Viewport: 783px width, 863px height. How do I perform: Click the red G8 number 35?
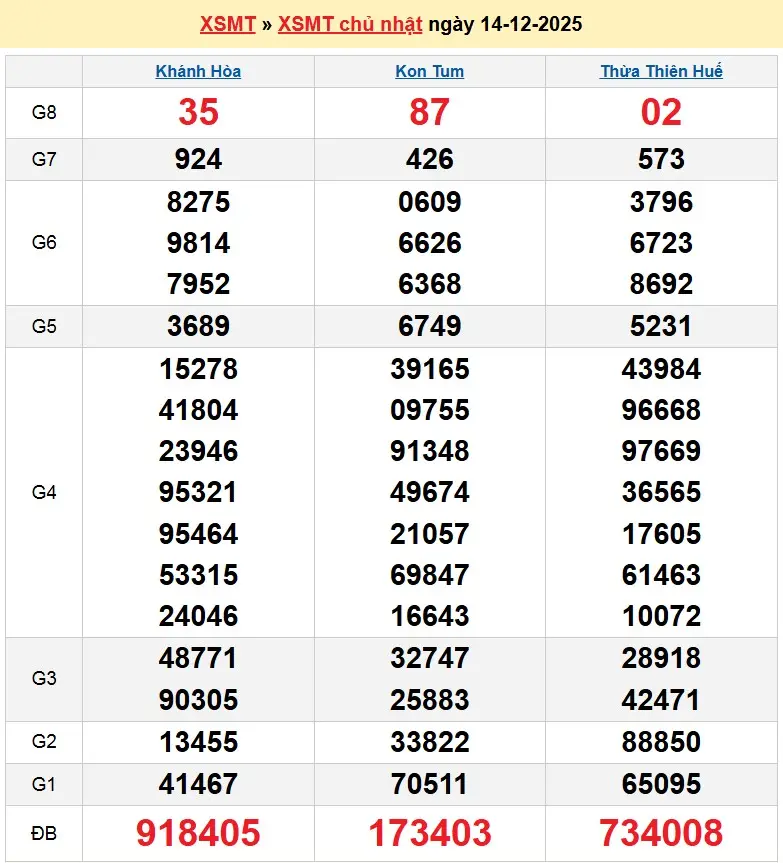pos(198,113)
